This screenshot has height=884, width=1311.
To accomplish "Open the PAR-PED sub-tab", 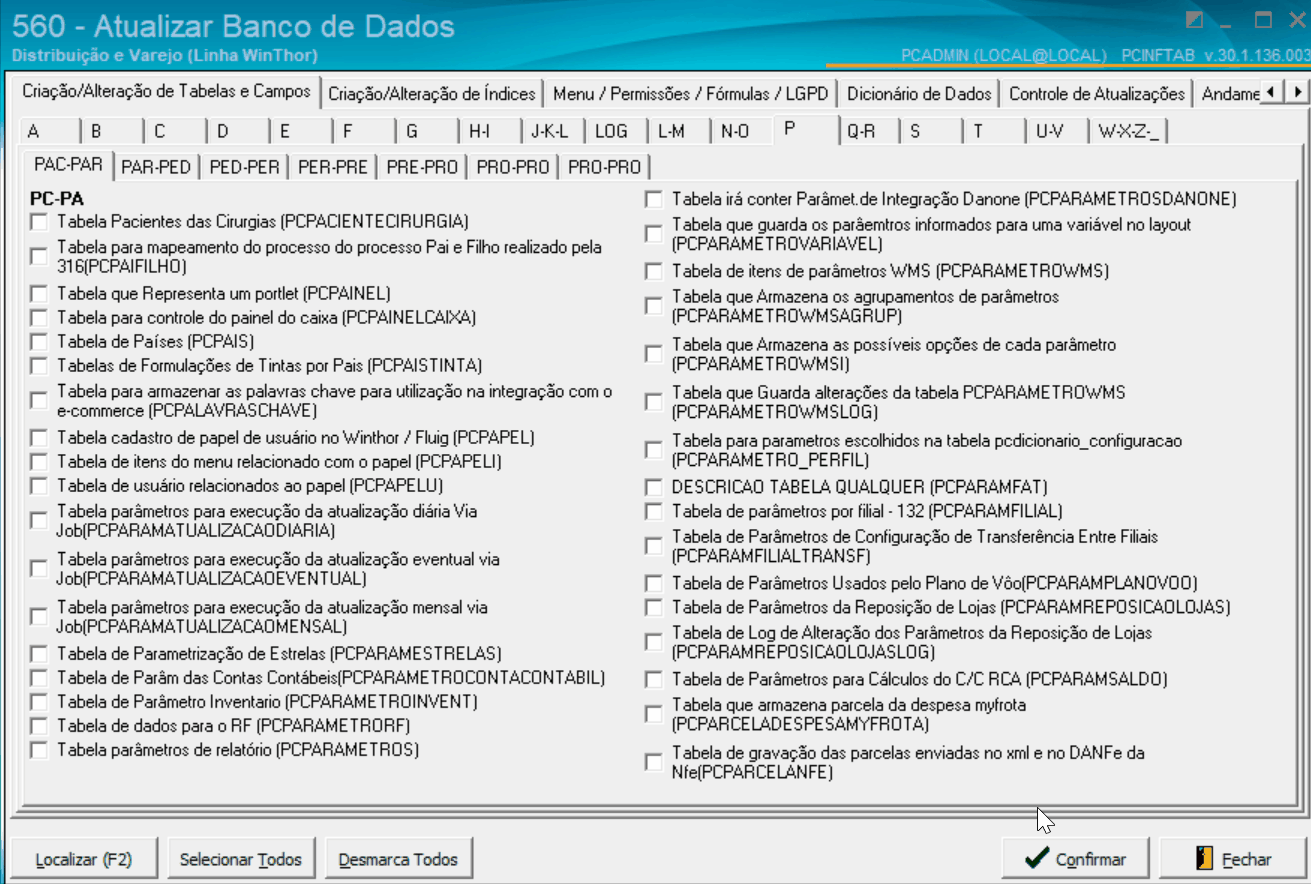I will [x=156, y=167].
